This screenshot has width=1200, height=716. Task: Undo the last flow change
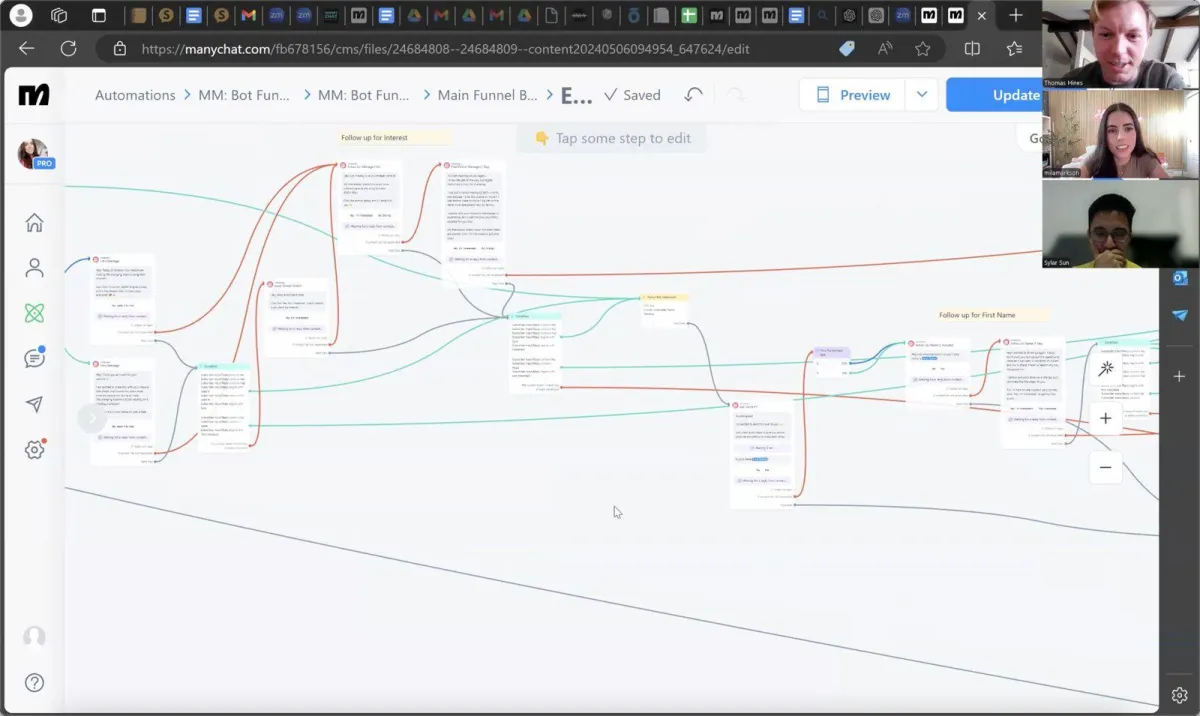693,95
